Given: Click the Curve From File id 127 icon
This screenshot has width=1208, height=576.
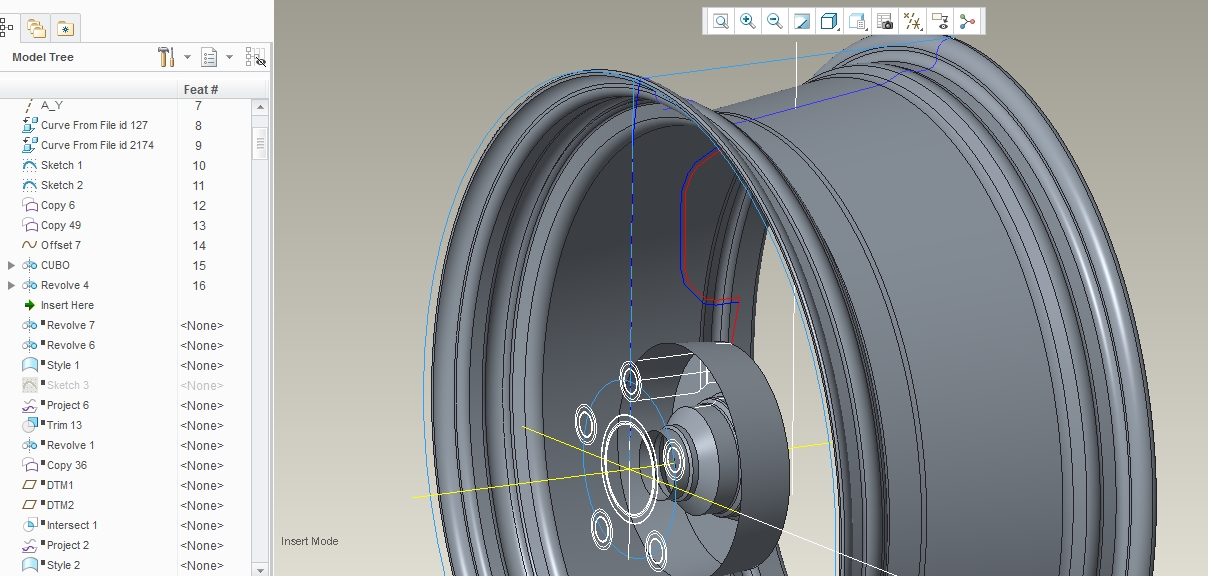Looking at the screenshot, I should [x=30, y=125].
